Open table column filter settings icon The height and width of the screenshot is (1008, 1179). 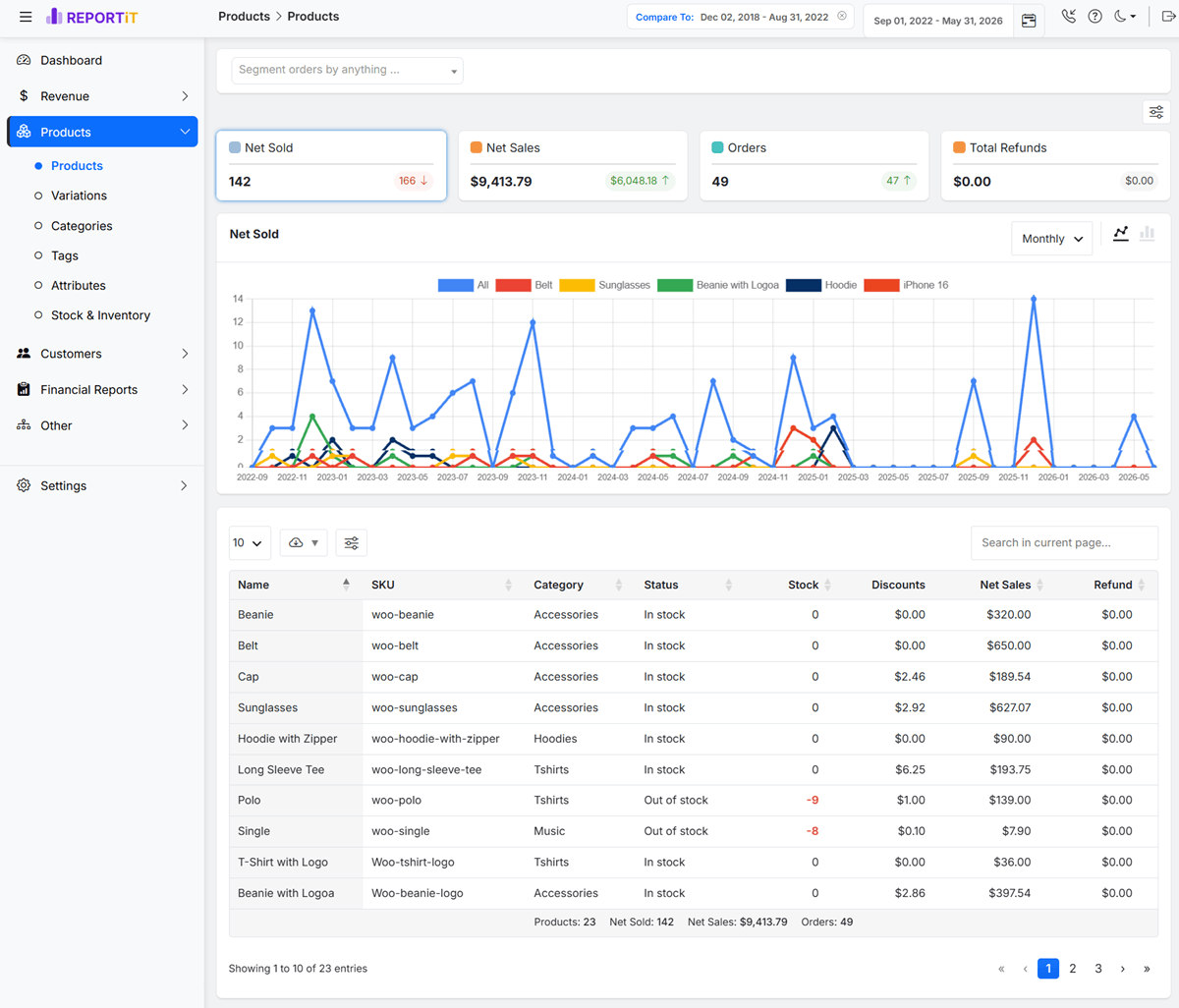click(352, 542)
